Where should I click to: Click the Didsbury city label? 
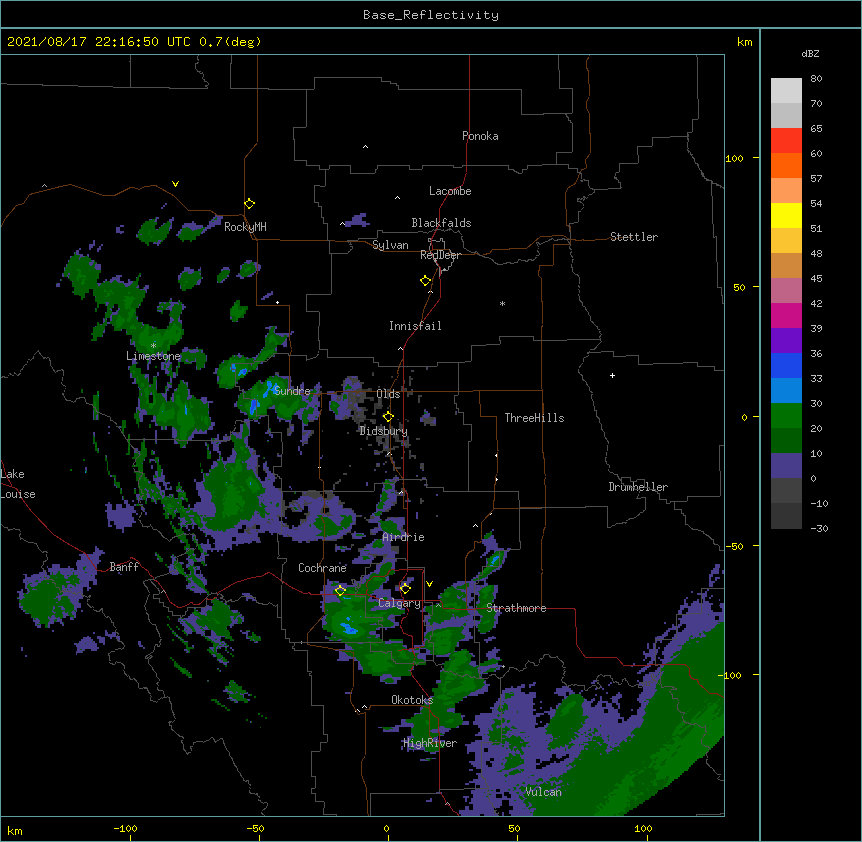pyautogui.click(x=384, y=431)
